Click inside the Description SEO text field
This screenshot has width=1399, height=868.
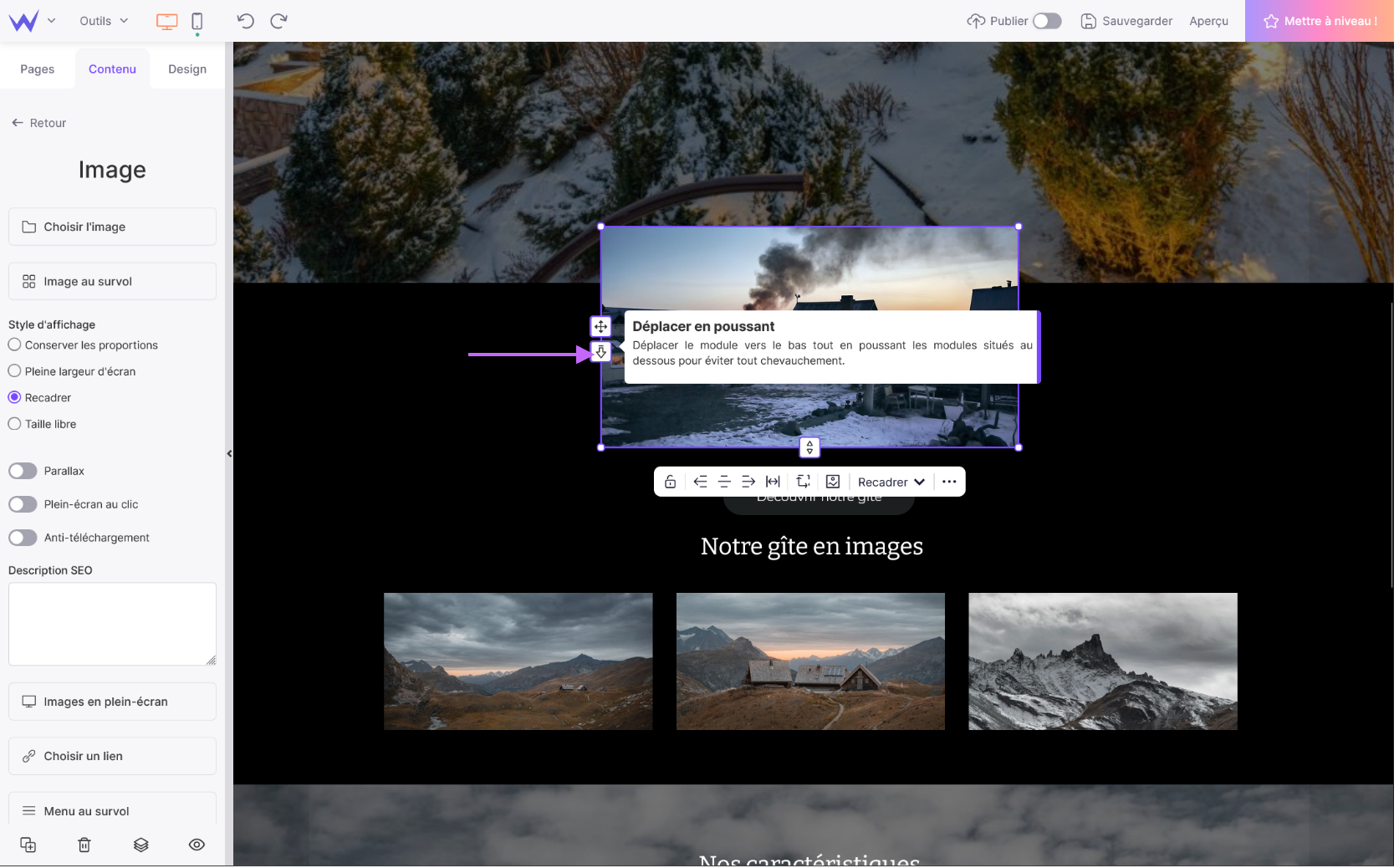(x=112, y=625)
